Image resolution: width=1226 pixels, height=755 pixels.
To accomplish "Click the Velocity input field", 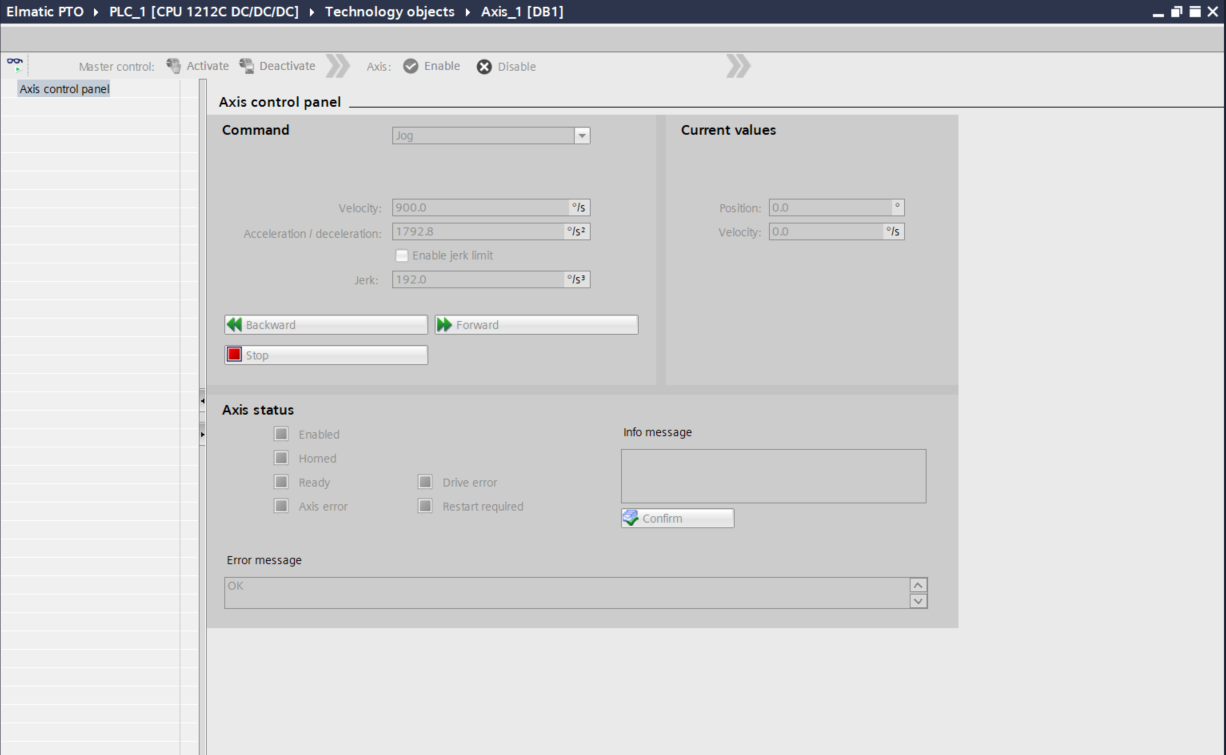I will tap(480, 208).
